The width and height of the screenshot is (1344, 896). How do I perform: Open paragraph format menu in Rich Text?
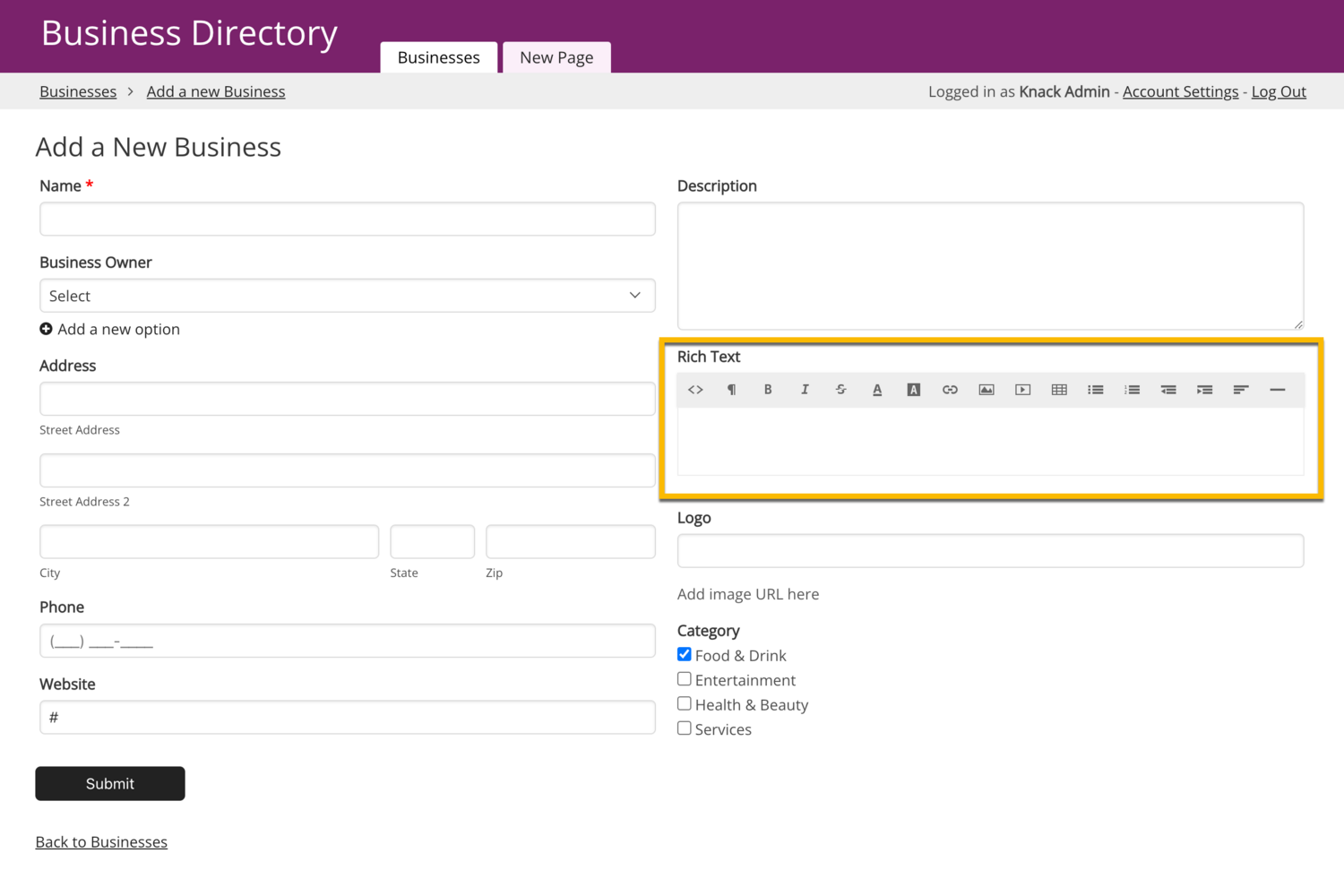click(x=732, y=390)
